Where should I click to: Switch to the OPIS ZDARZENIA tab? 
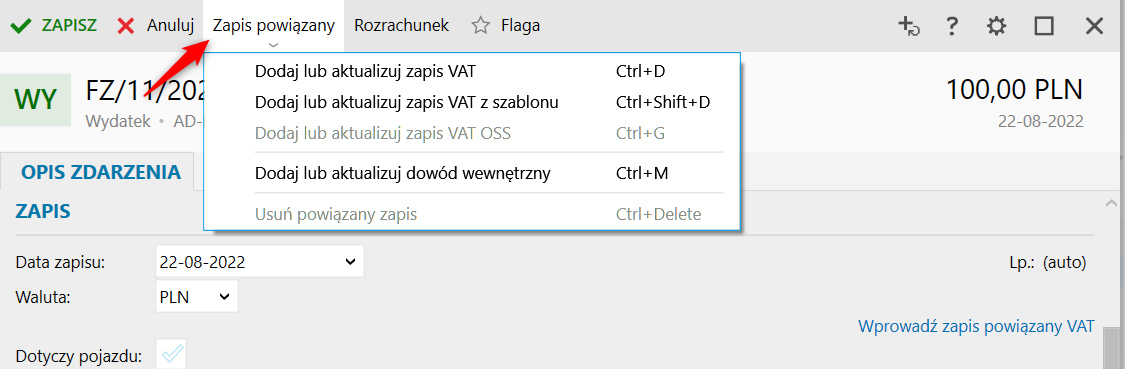tap(100, 172)
